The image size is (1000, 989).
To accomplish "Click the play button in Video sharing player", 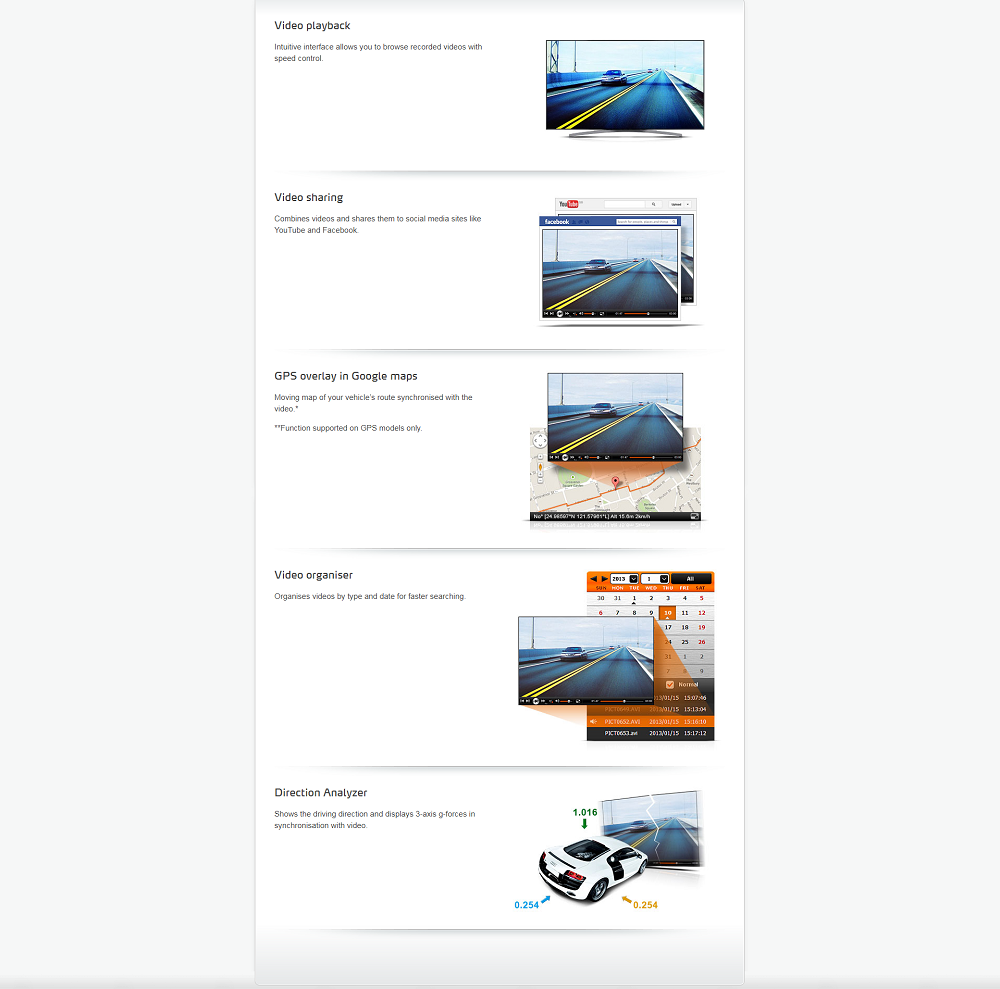I will click(x=560, y=313).
